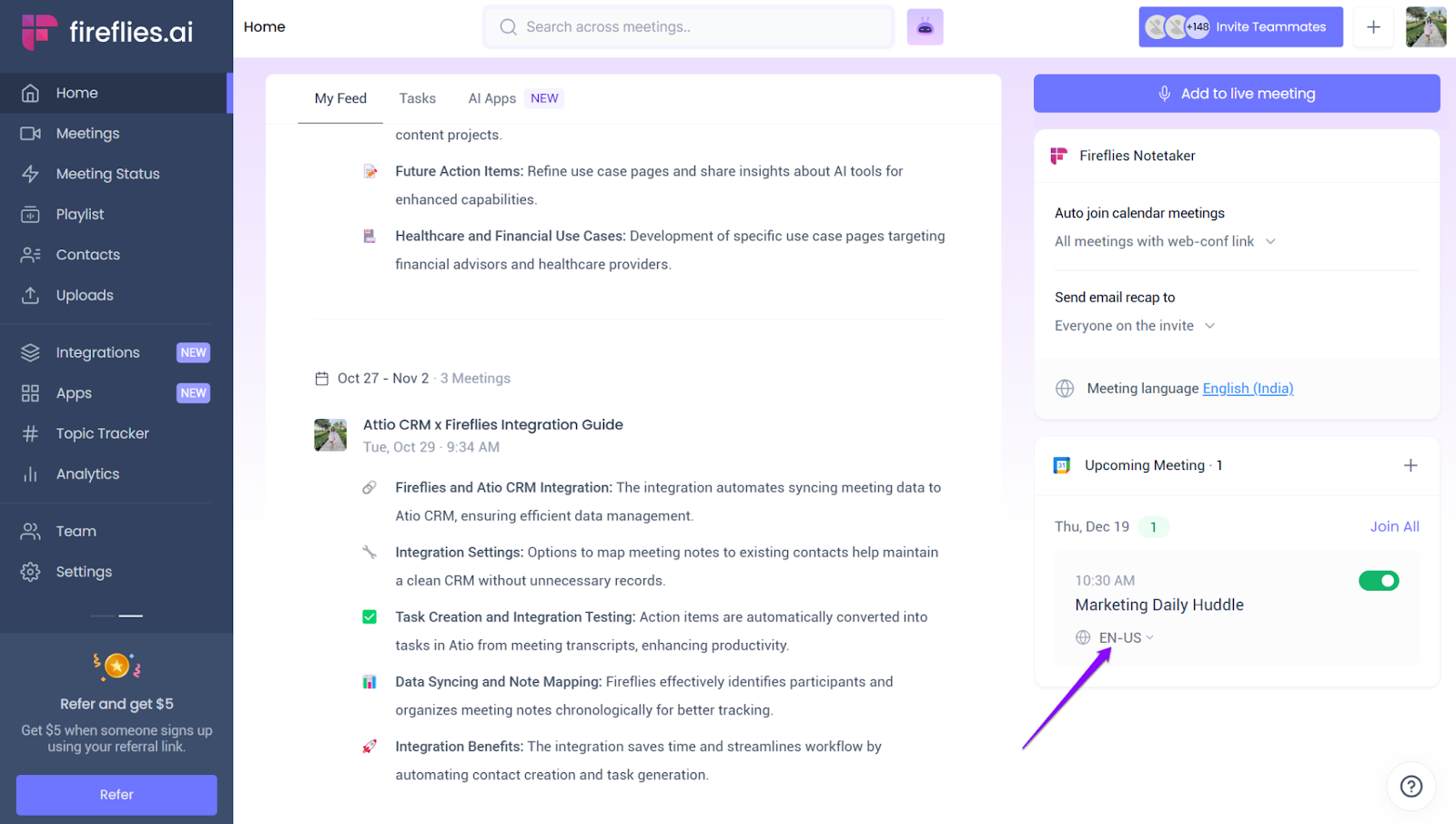The width and height of the screenshot is (1456, 824).
Task: Click the calendar icon beside Oct 27 - Nov 2
Action: pyautogui.click(x=321, y=379)
